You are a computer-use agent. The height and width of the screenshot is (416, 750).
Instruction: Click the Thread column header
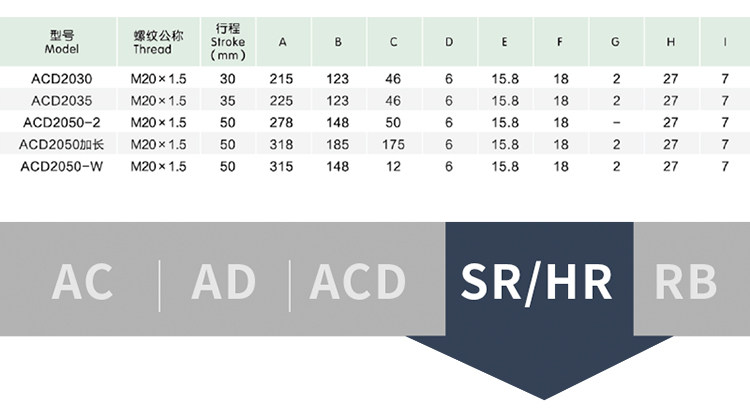[158, 41]
